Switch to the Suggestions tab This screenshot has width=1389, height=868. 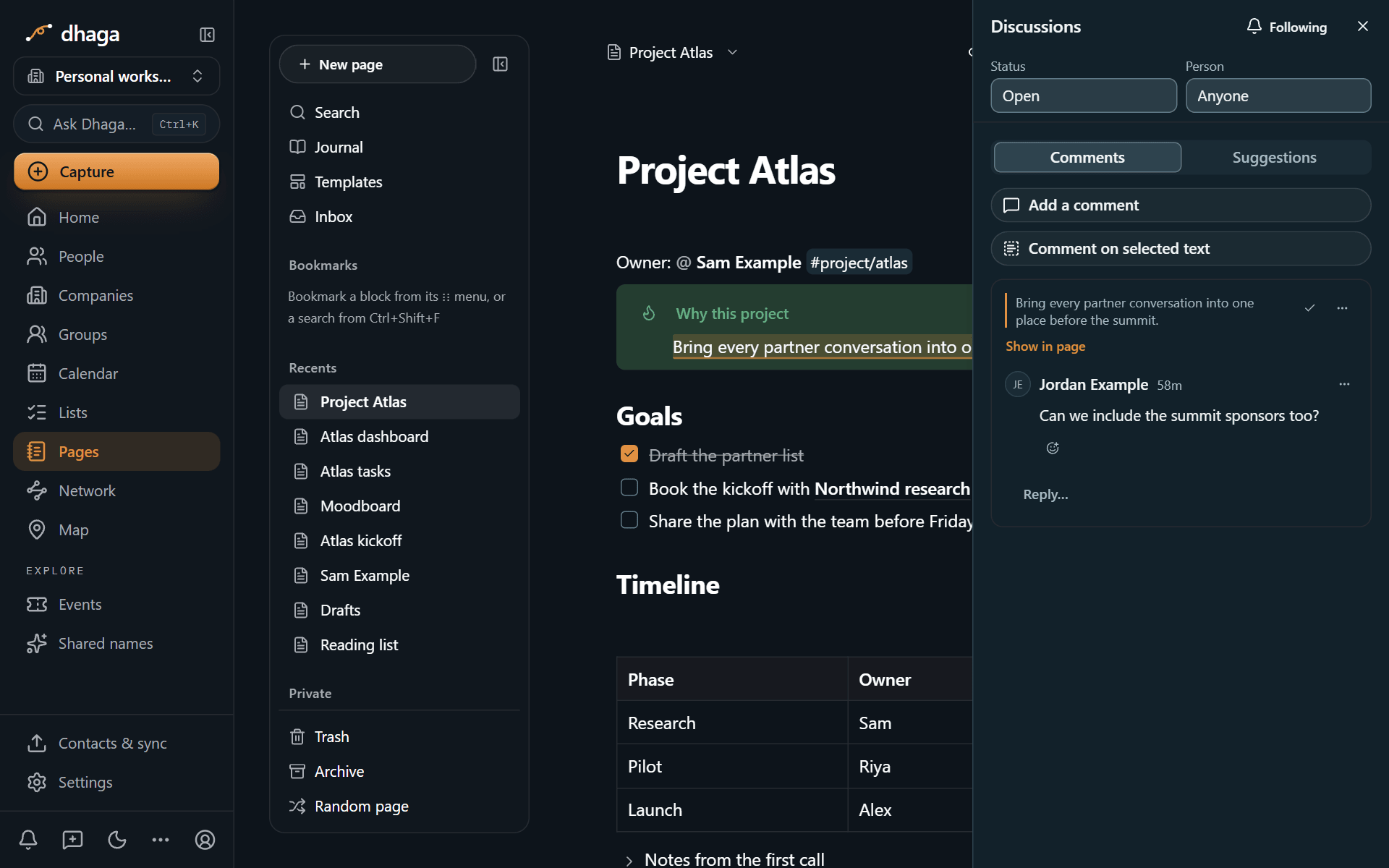point(1274,158)
